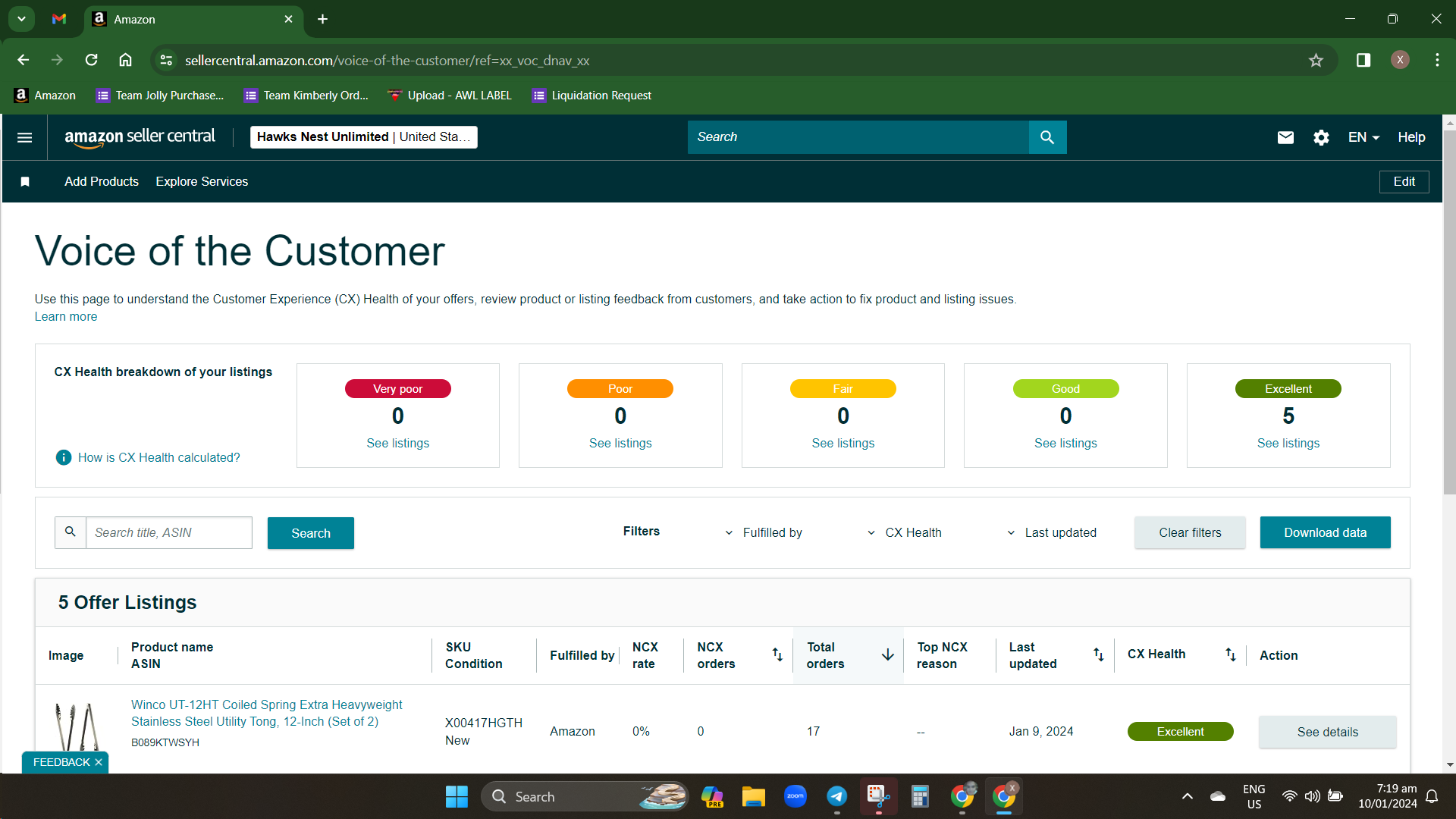Viewport: 1456px width, 819px height.
Task: Open the tab search chevron in Chrome
Action: click(x=21, y=19)
